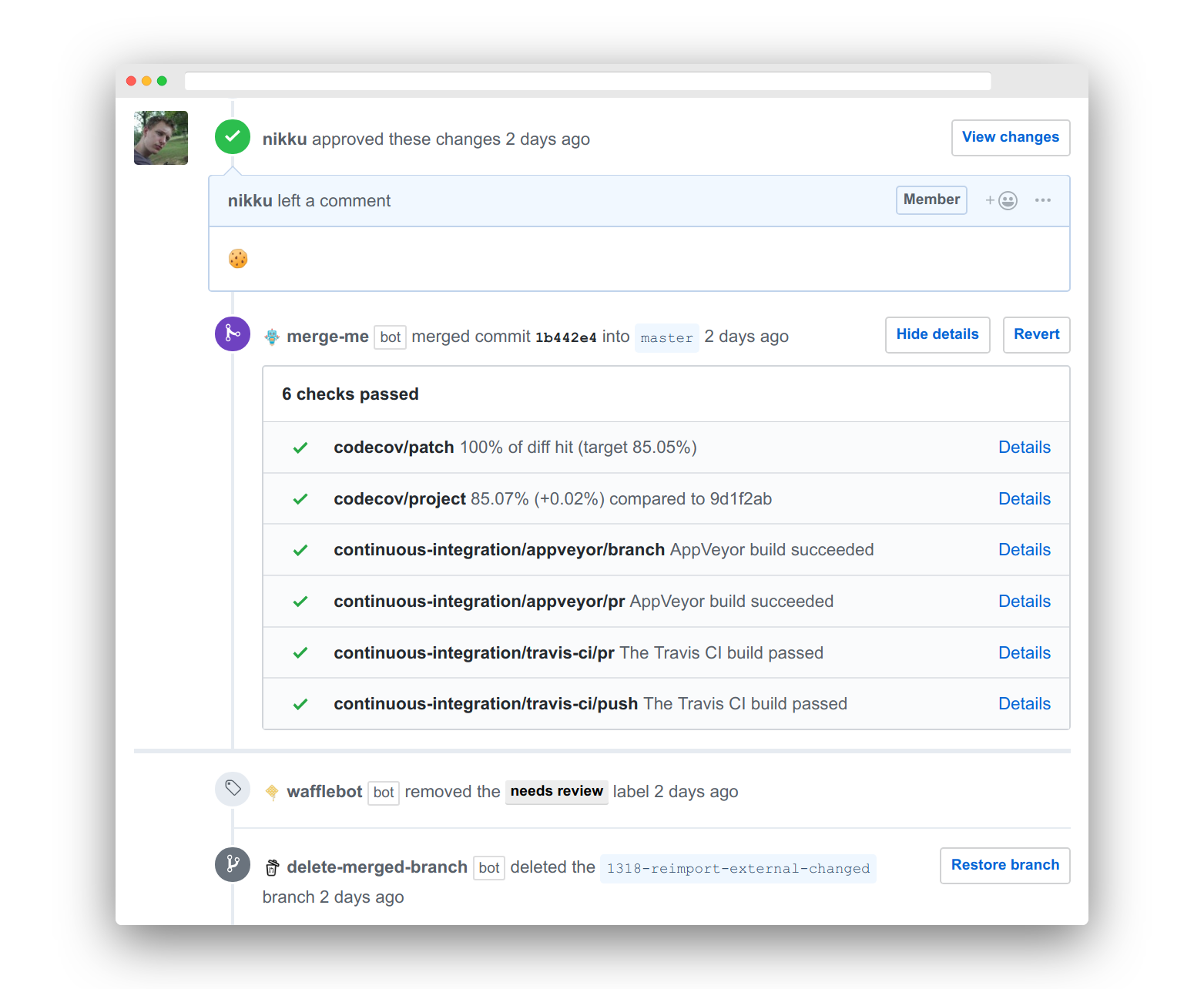The height and width of the screenshot is (989, 1204).
Task: Click the checkmark beside travis-ci/pr
Action: click(x=300, y=653)
